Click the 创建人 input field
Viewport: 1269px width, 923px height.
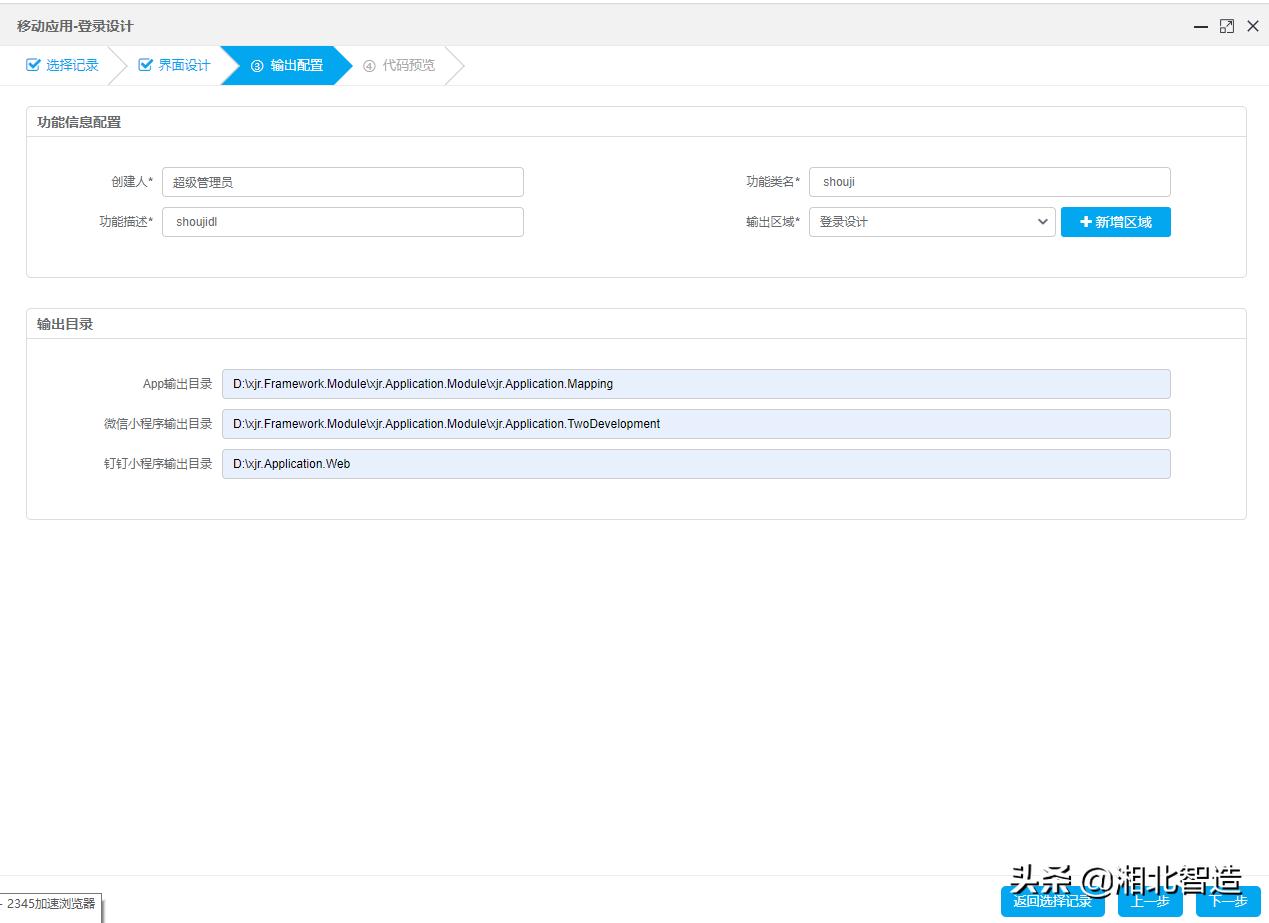point(343,181)
